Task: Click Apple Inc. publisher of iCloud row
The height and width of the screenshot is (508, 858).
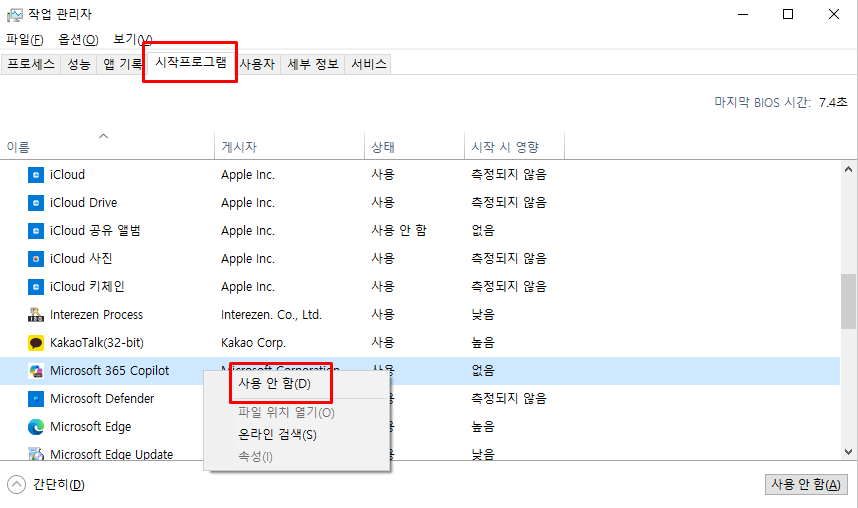Action: coord(248,175)
